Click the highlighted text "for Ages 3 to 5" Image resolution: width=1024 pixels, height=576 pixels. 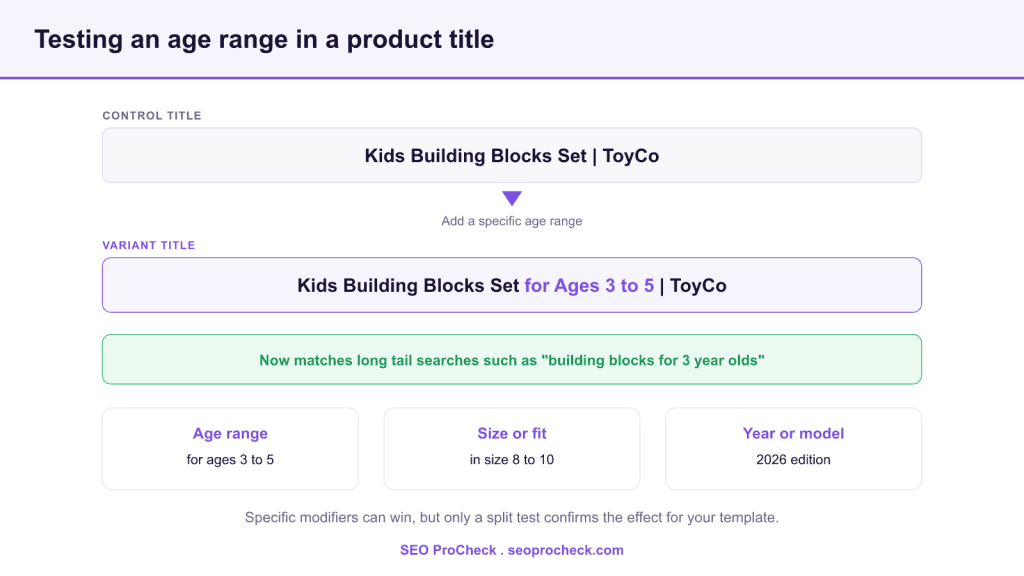tap(589, 285)
